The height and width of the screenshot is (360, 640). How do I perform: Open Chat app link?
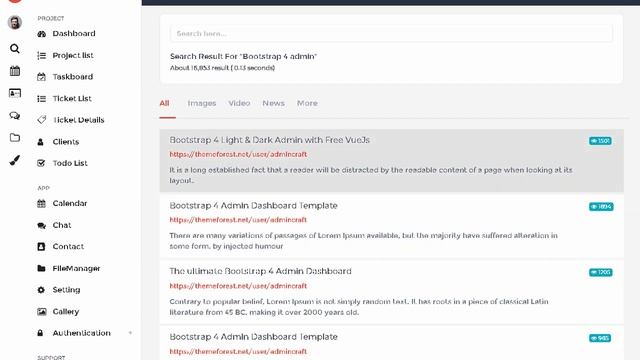tap(62, 225)
